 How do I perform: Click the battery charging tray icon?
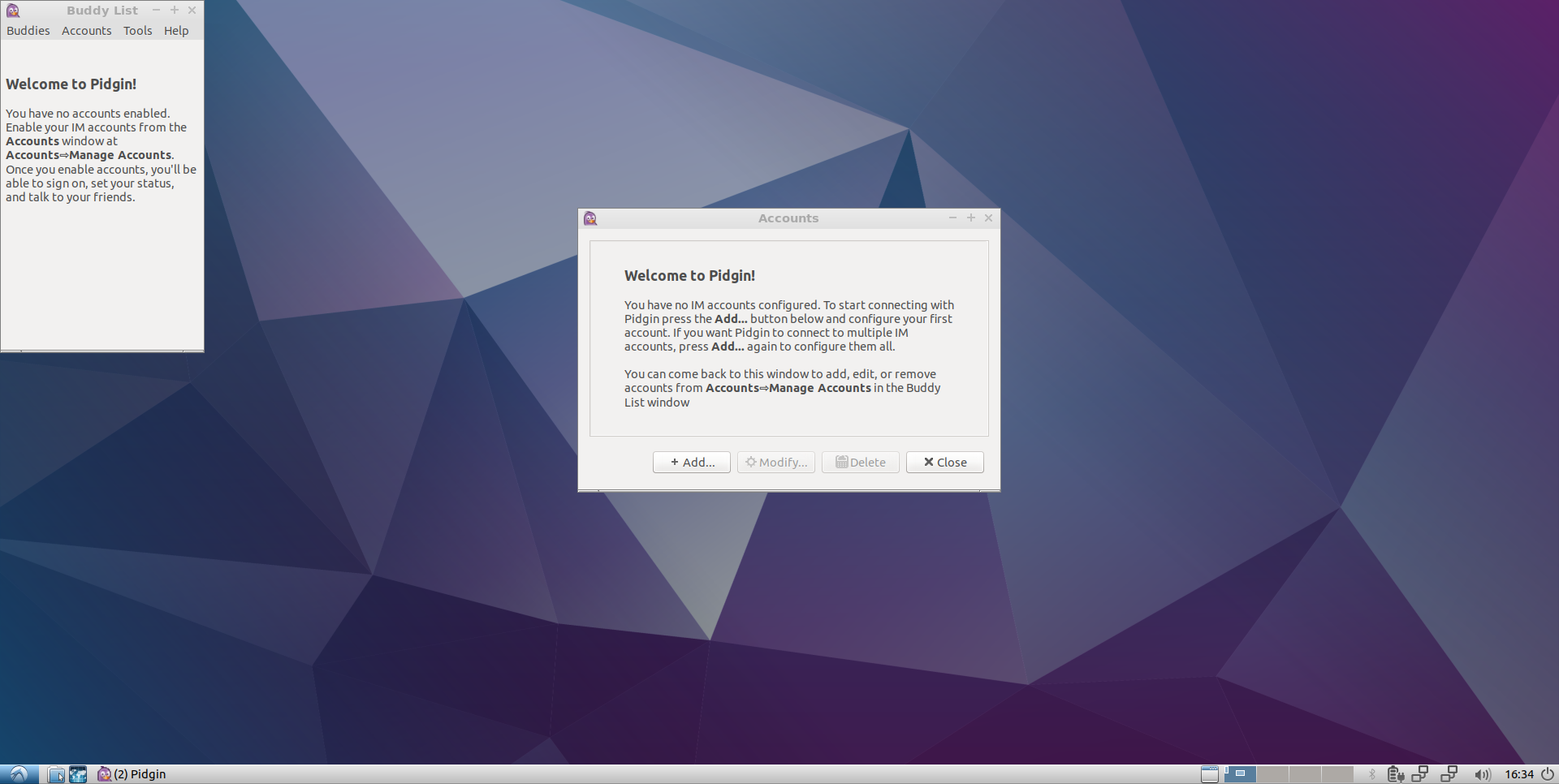pyautogui.click(x=1396, y=774)
